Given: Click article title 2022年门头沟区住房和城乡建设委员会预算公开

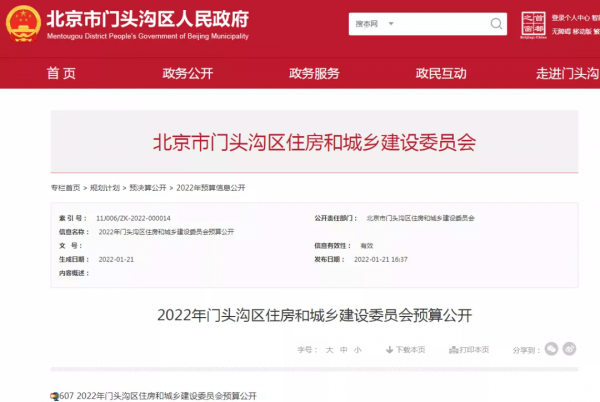Looking at the screenshot, I should 314,315.
